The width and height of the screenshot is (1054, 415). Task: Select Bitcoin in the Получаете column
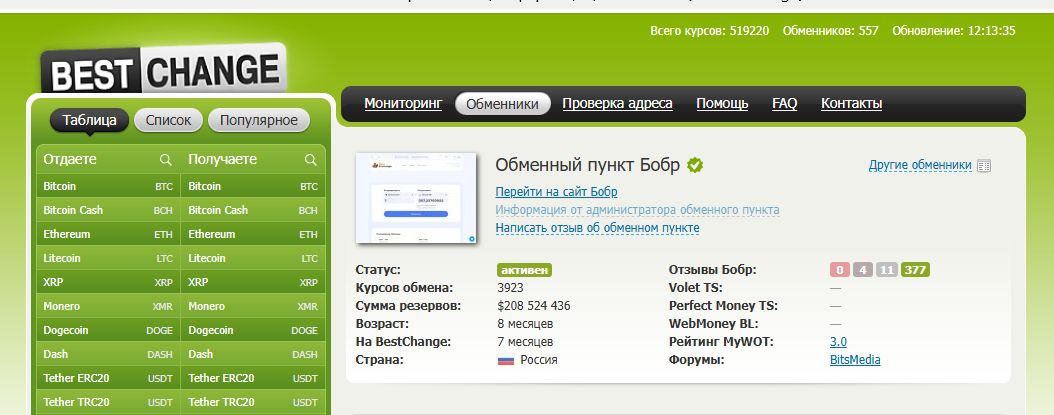click(253, 186)
